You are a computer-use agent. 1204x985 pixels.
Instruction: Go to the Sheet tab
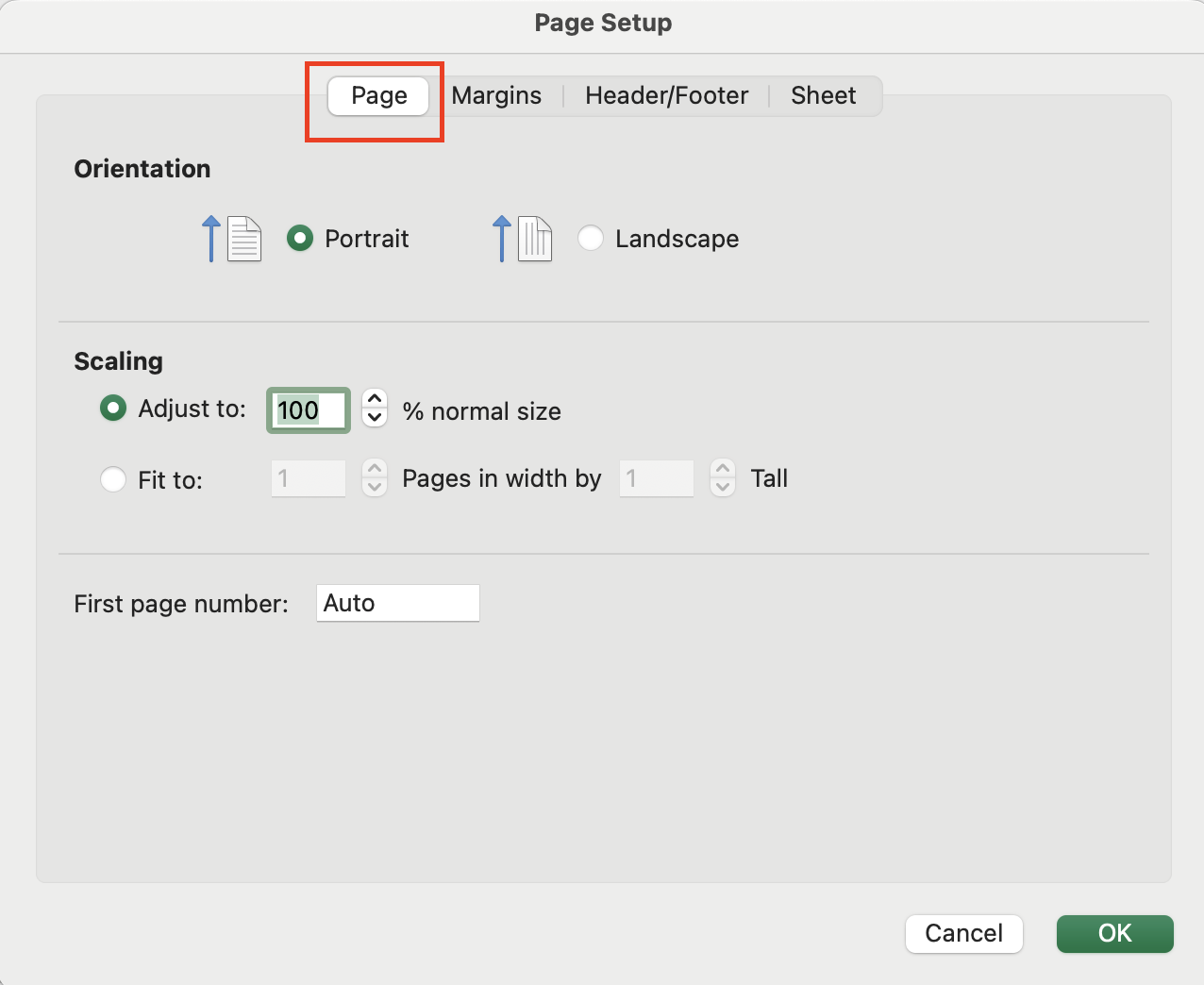point(823,95)
